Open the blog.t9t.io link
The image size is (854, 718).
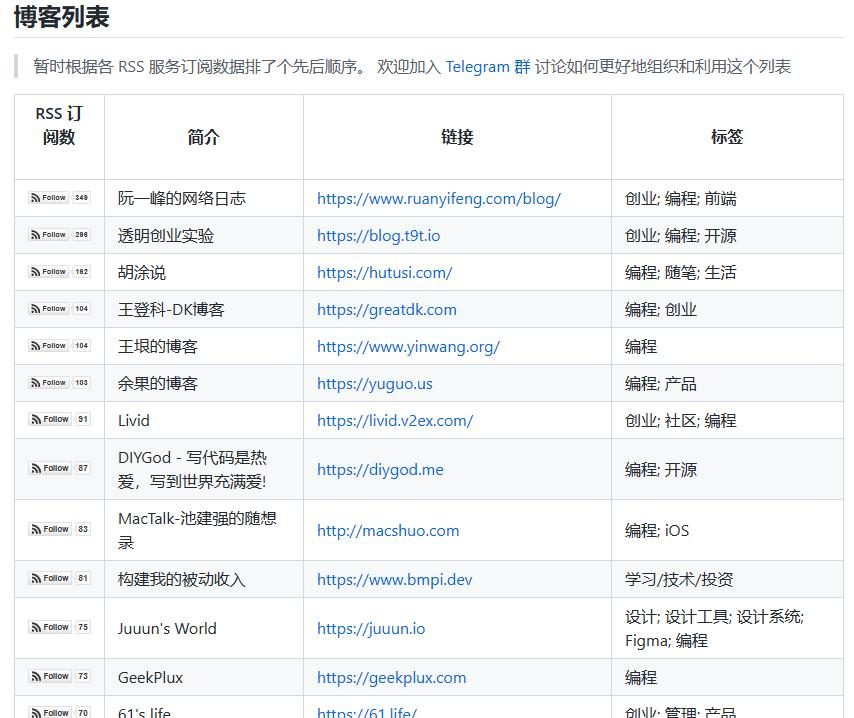(379, 236)
